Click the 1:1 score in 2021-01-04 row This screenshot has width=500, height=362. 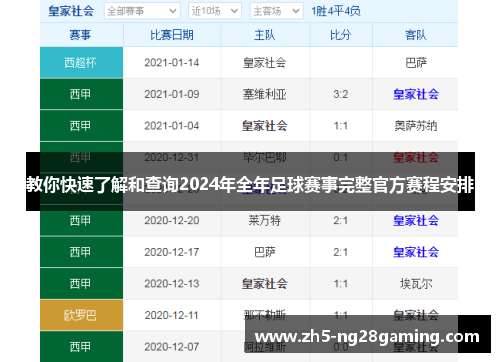(x=341, y=126)
